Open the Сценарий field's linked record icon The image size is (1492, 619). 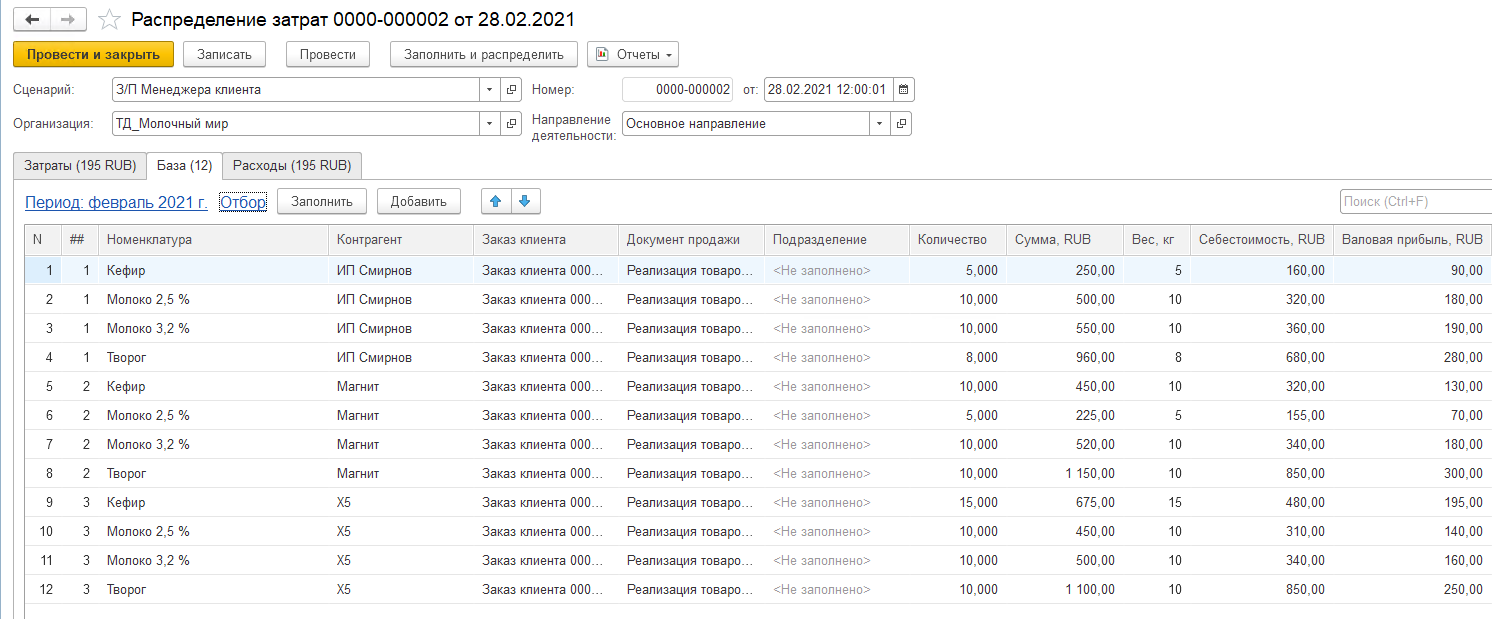[x=511, y=90]
